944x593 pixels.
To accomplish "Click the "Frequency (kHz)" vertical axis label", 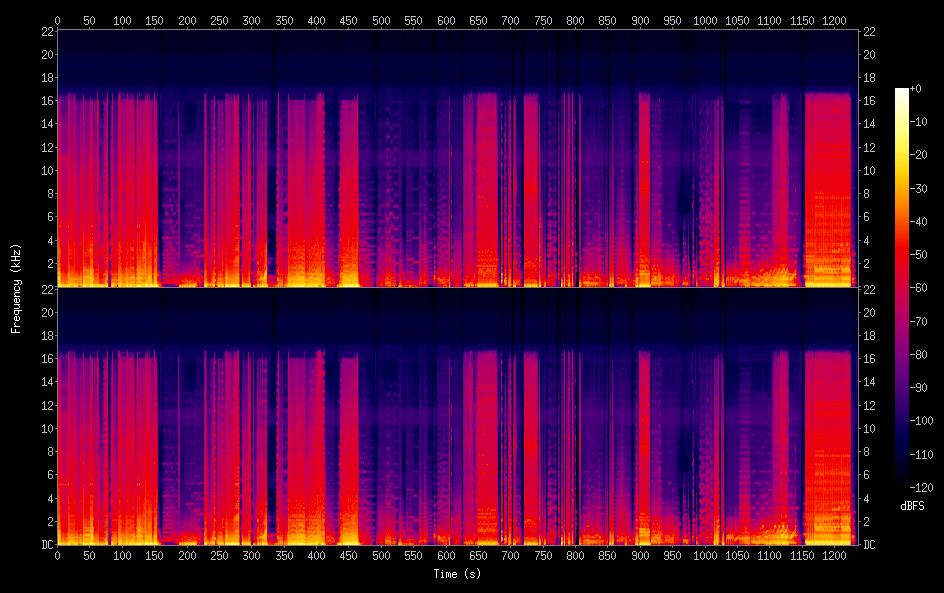I will pyautogui.click(x=16, y=288).
